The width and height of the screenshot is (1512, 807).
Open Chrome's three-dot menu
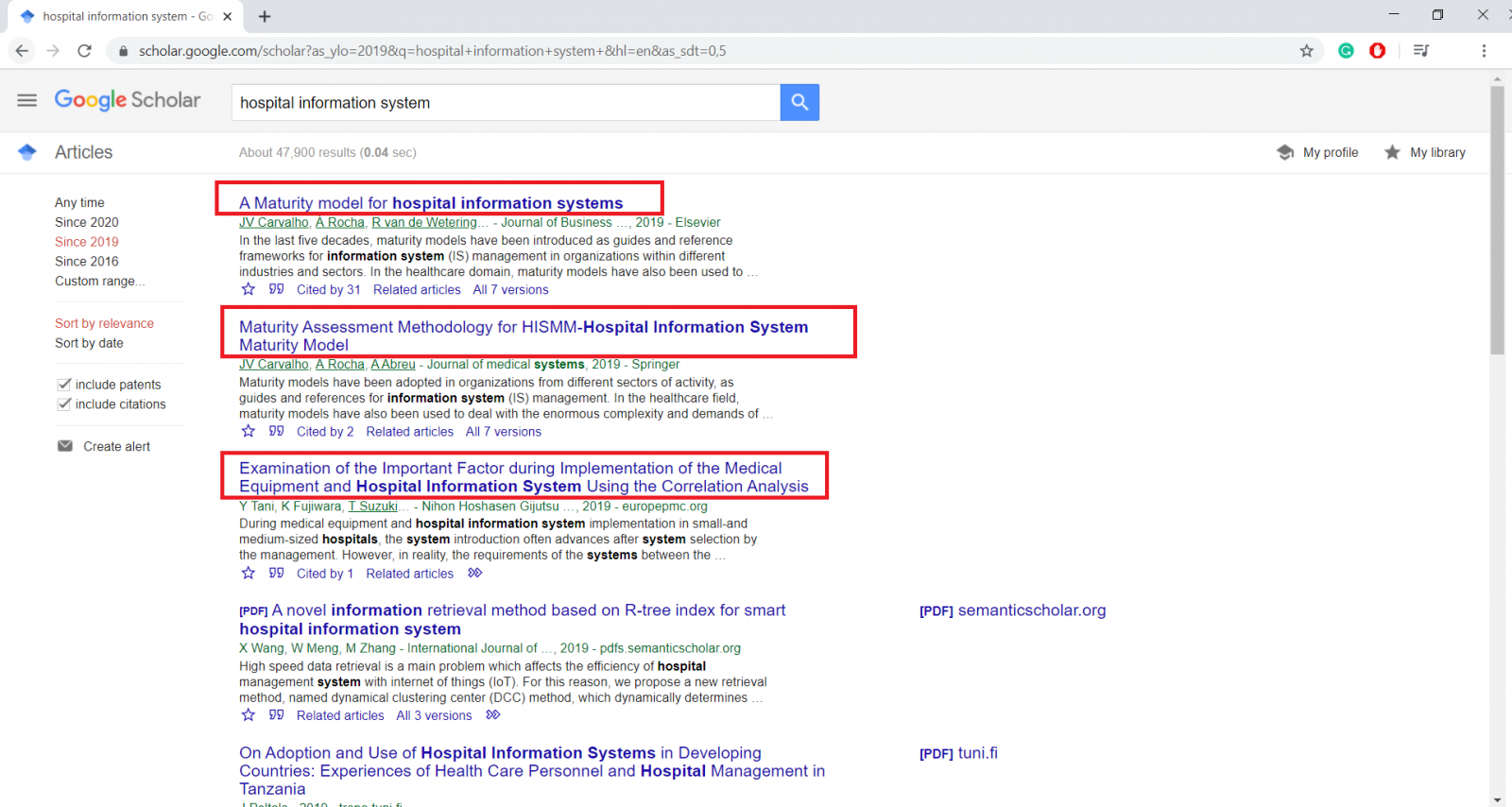pos(1484,51)
